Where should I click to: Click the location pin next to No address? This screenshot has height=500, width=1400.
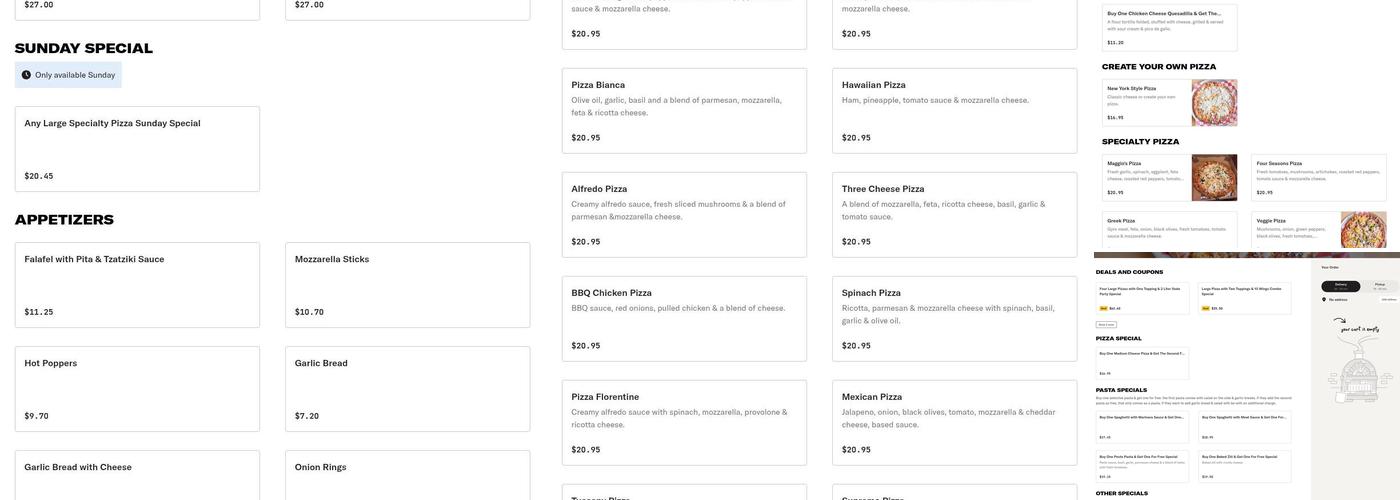pyautogui.click(x=1324, y=299)
